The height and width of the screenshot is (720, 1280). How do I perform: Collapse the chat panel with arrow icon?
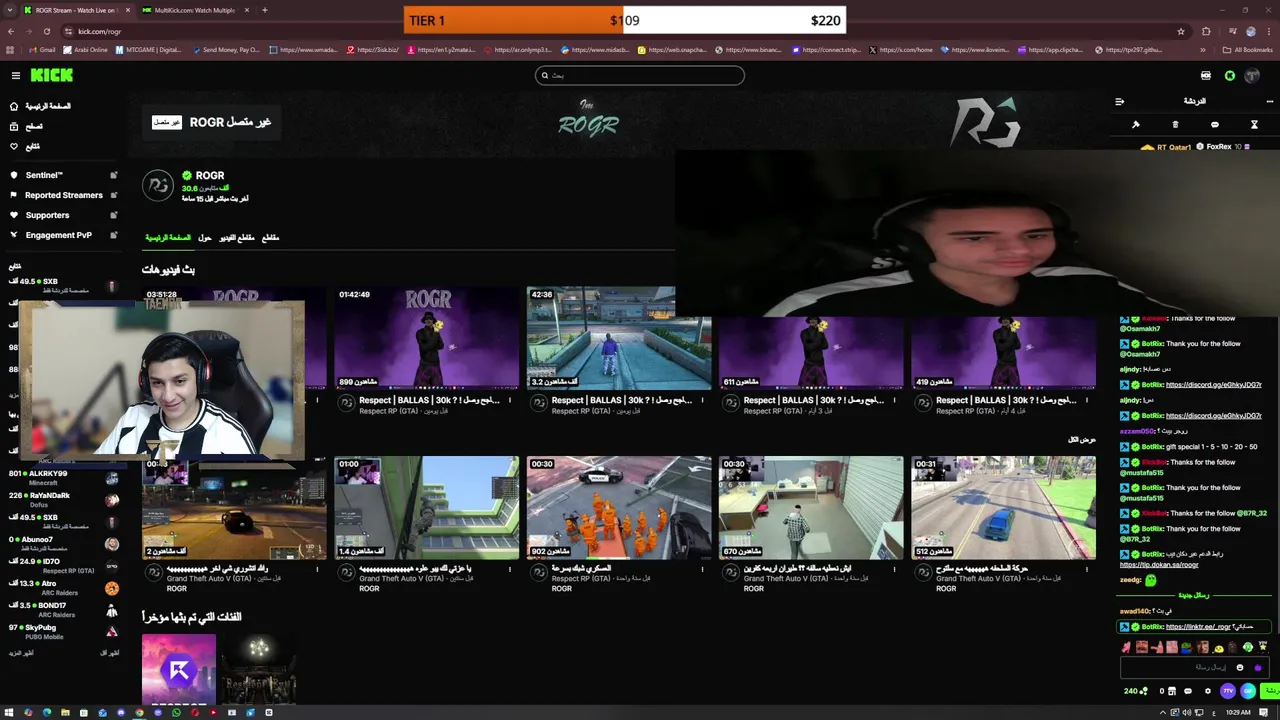tap(1119, 101)
